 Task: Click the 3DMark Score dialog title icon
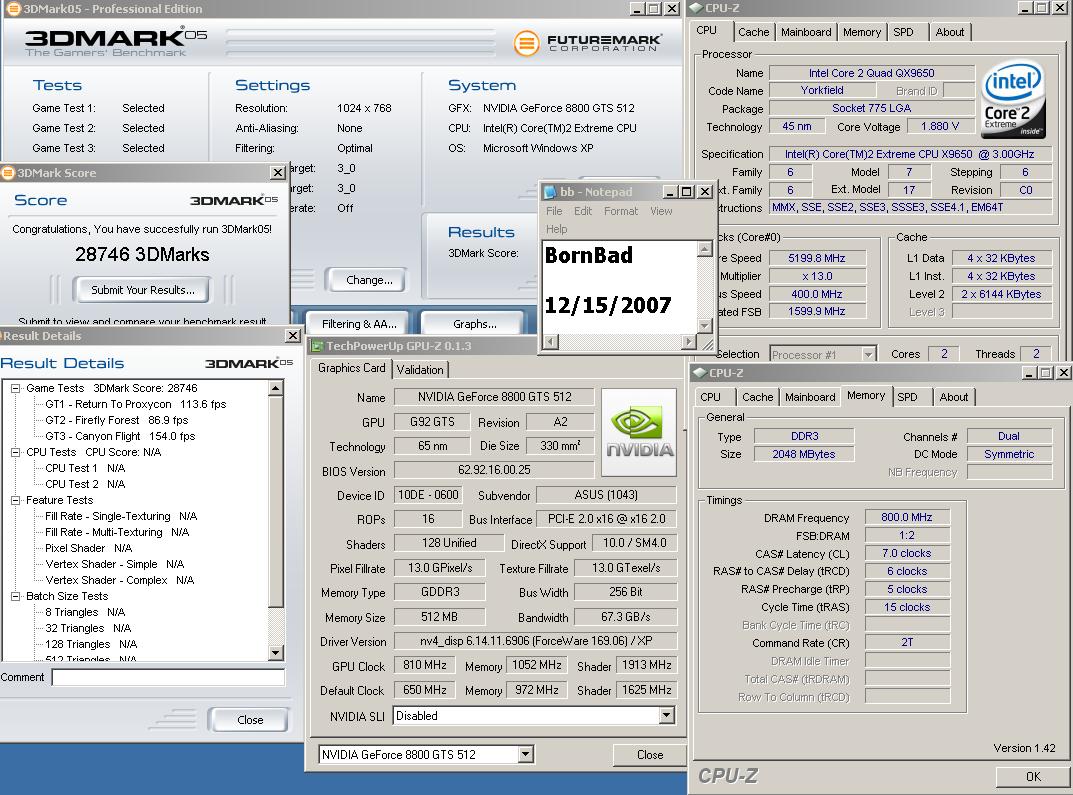(8, 173)
